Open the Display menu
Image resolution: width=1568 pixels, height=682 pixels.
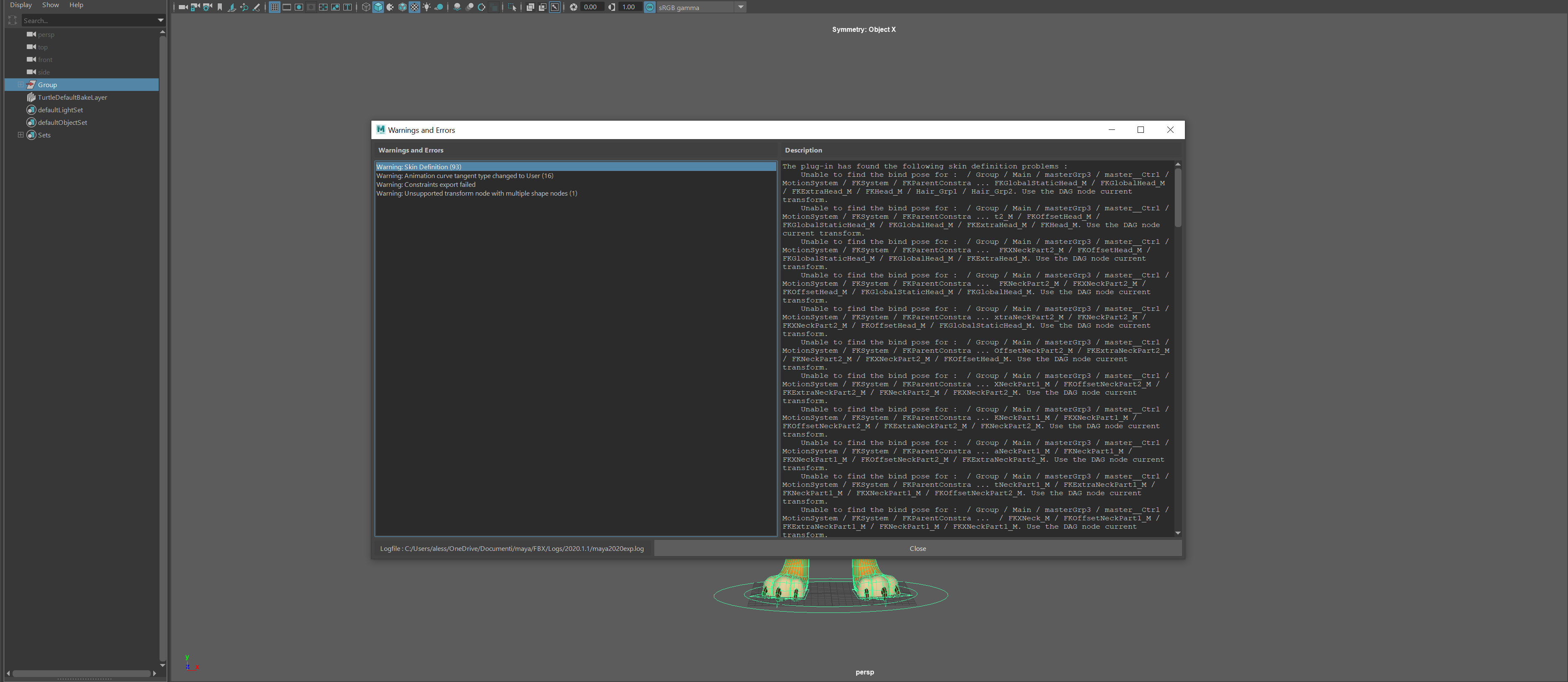[20, 5]
